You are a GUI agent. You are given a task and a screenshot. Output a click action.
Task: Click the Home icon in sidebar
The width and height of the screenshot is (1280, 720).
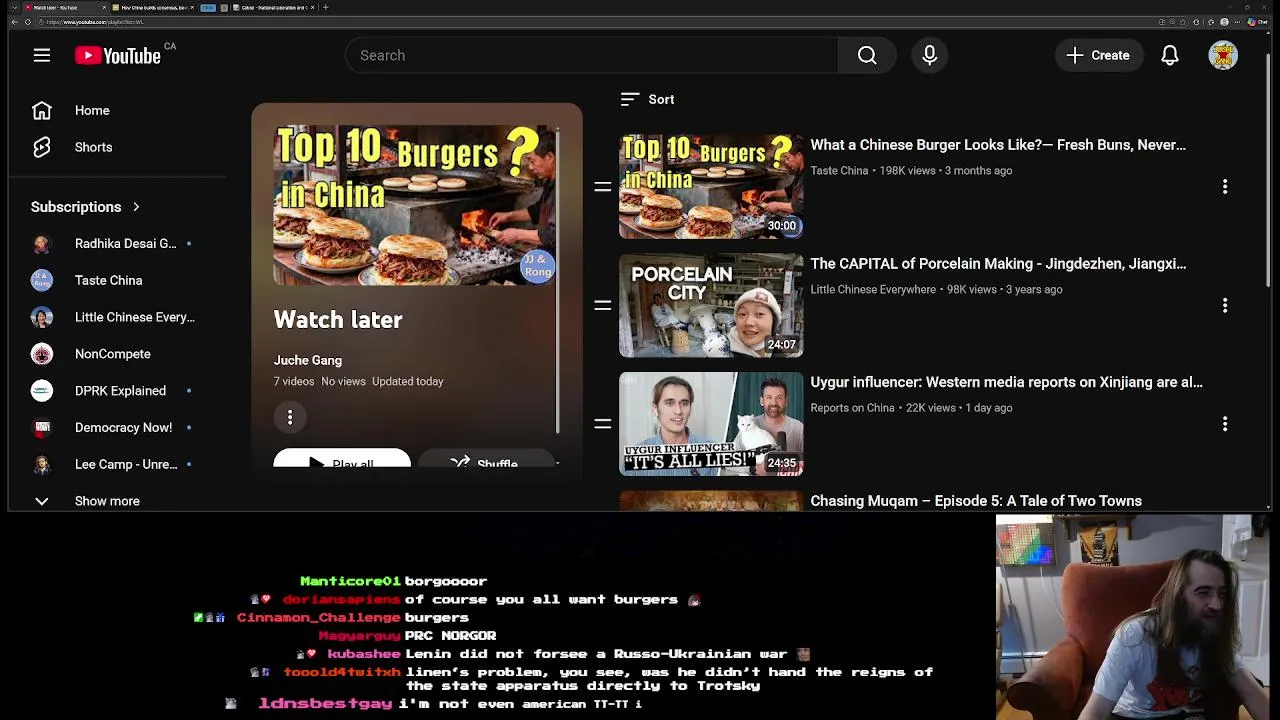click(41, 110)
